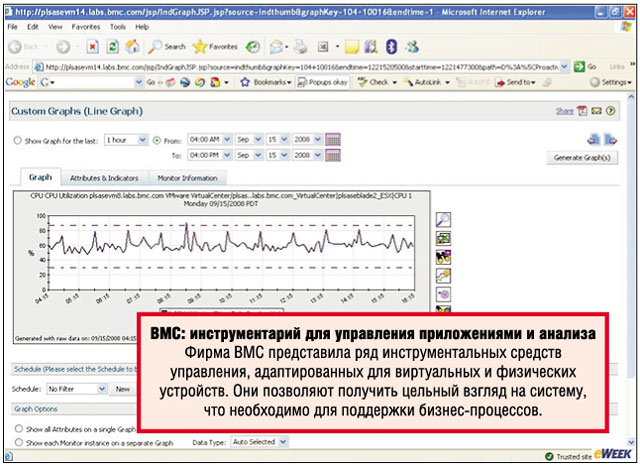Screen dimensions: 640x467
Task: Click the Share link
Action: coord(564,111)
